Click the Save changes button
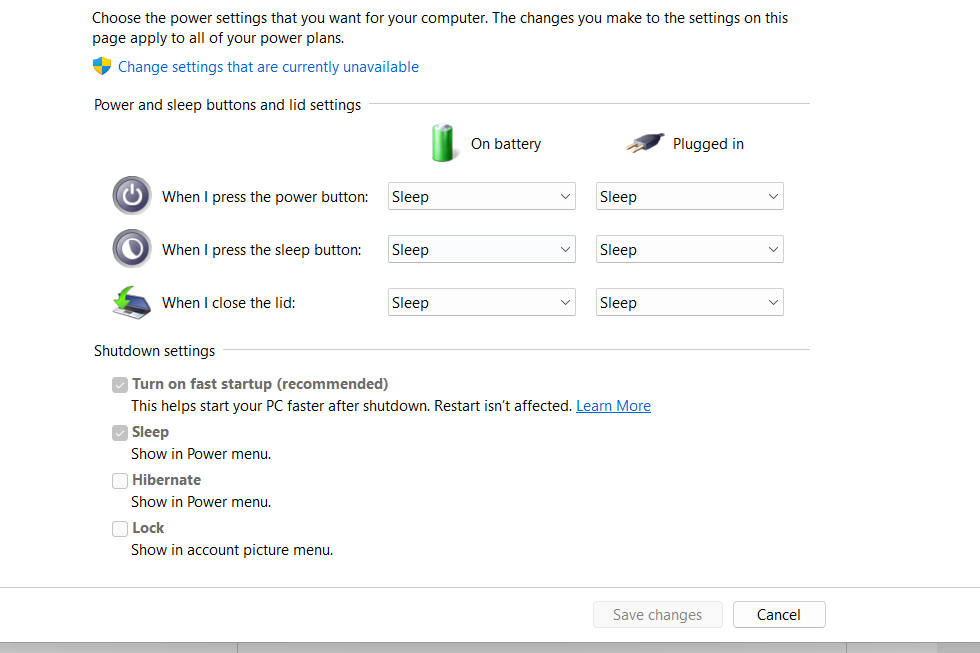 (657, 615)
